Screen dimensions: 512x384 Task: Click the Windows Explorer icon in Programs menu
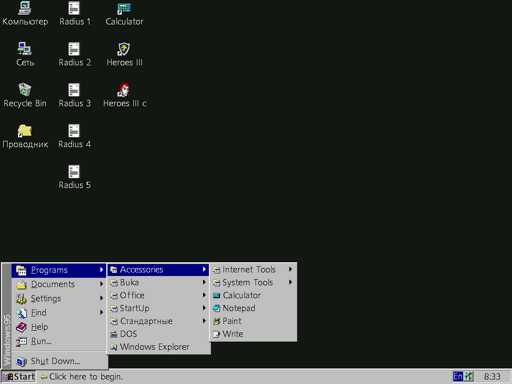(114, 347)
